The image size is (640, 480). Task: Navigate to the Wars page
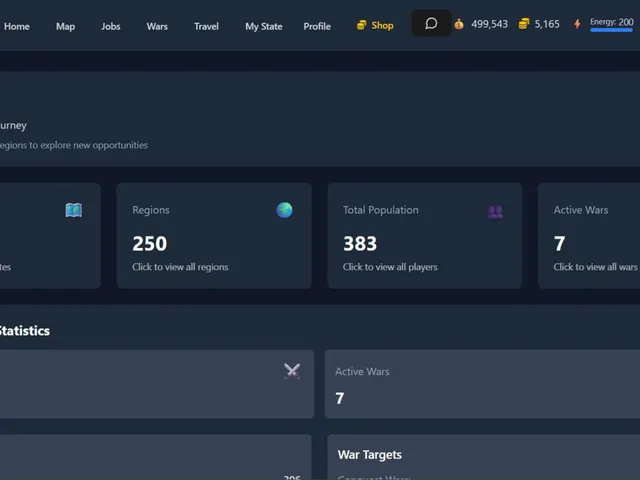coord(157,27)
